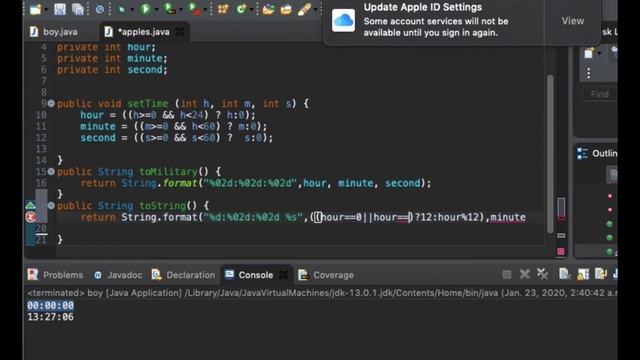Toggle the console Word Wrap icon
This screenshot has height=360, width=640.
tap(601, 274)
